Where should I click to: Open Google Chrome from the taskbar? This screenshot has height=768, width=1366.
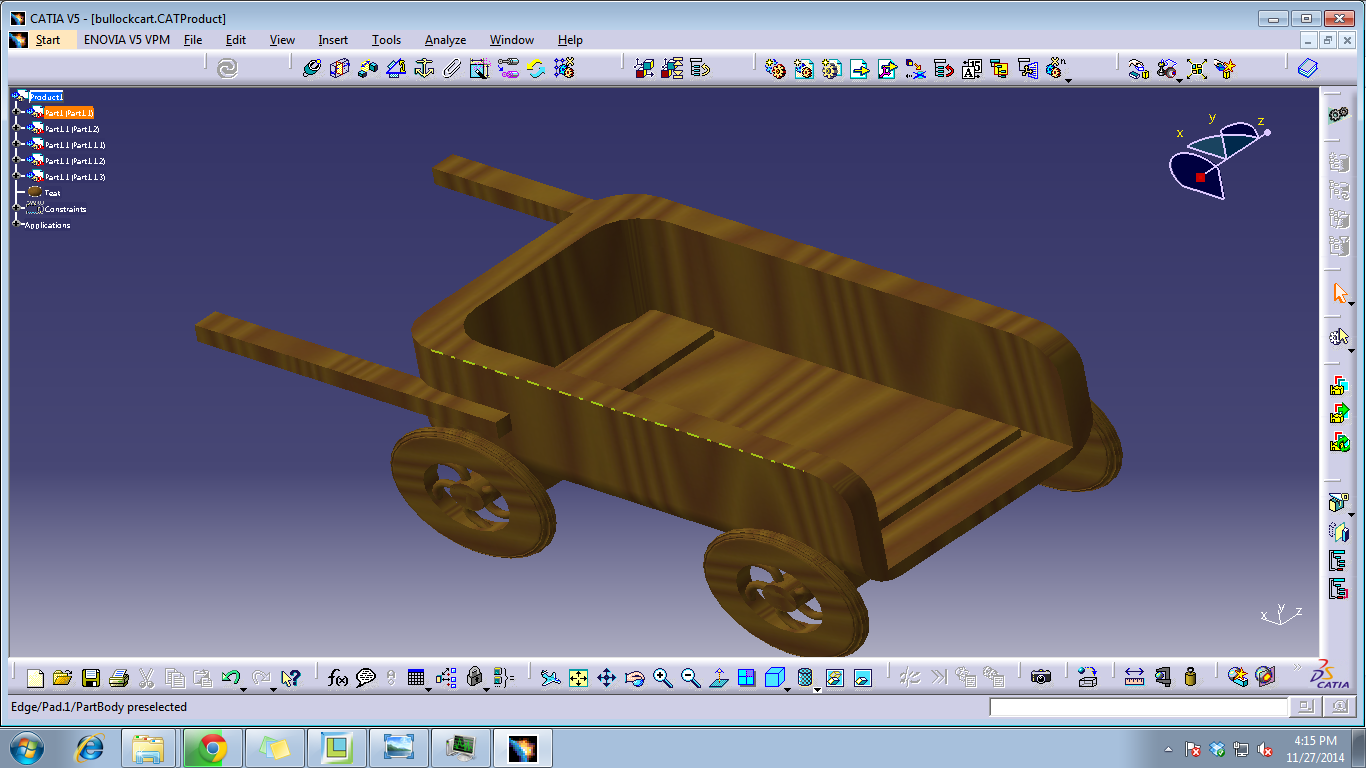(x=212, y=748)
